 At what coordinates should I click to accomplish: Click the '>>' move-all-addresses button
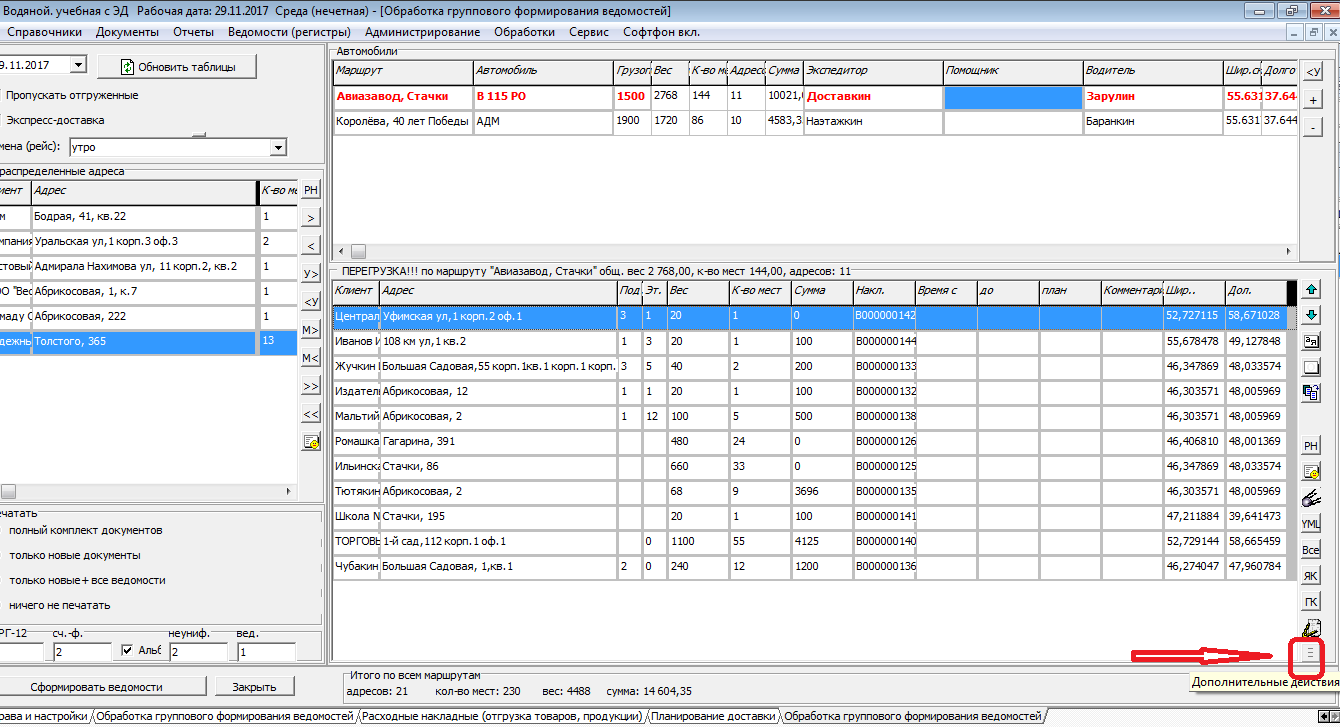click(311, 386)
